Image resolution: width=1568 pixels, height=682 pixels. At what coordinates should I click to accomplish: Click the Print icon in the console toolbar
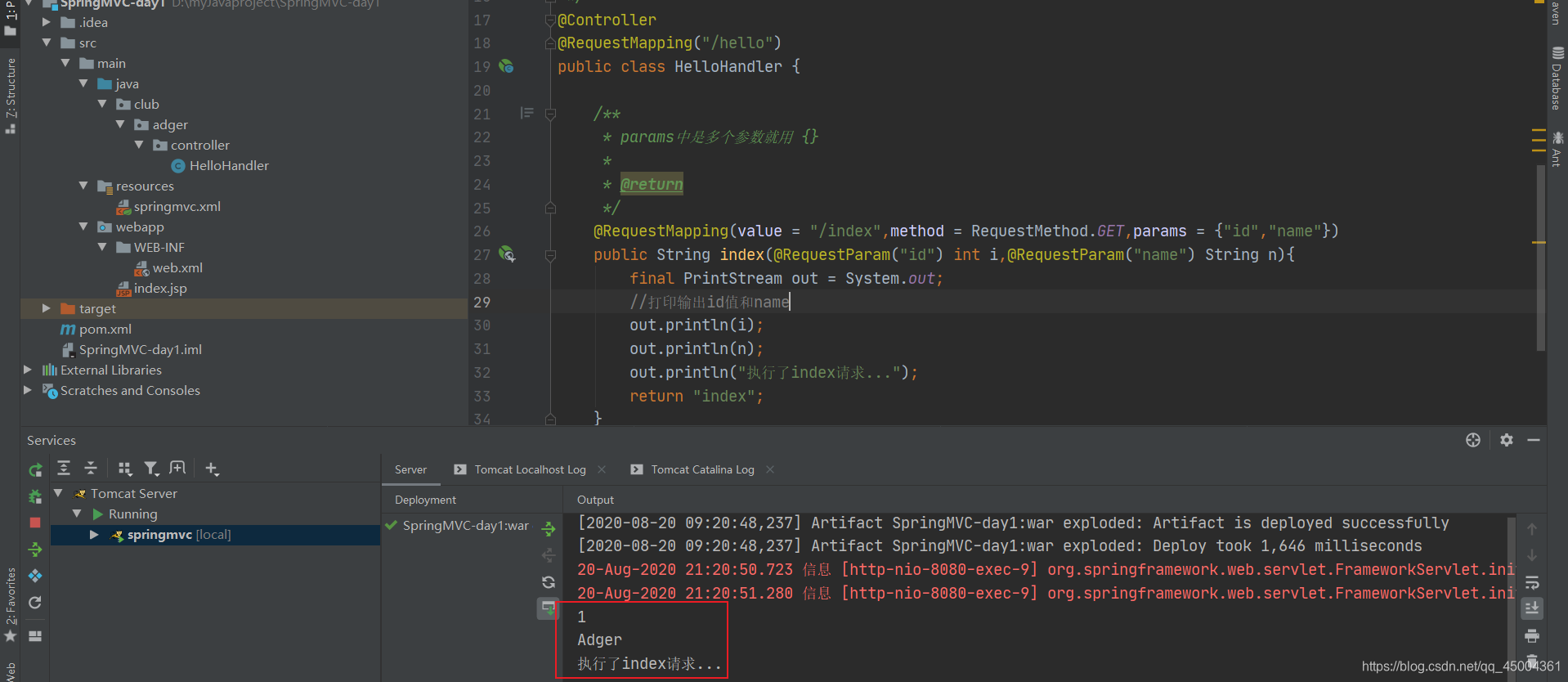pyautogui.click(x=1532, y=635)
